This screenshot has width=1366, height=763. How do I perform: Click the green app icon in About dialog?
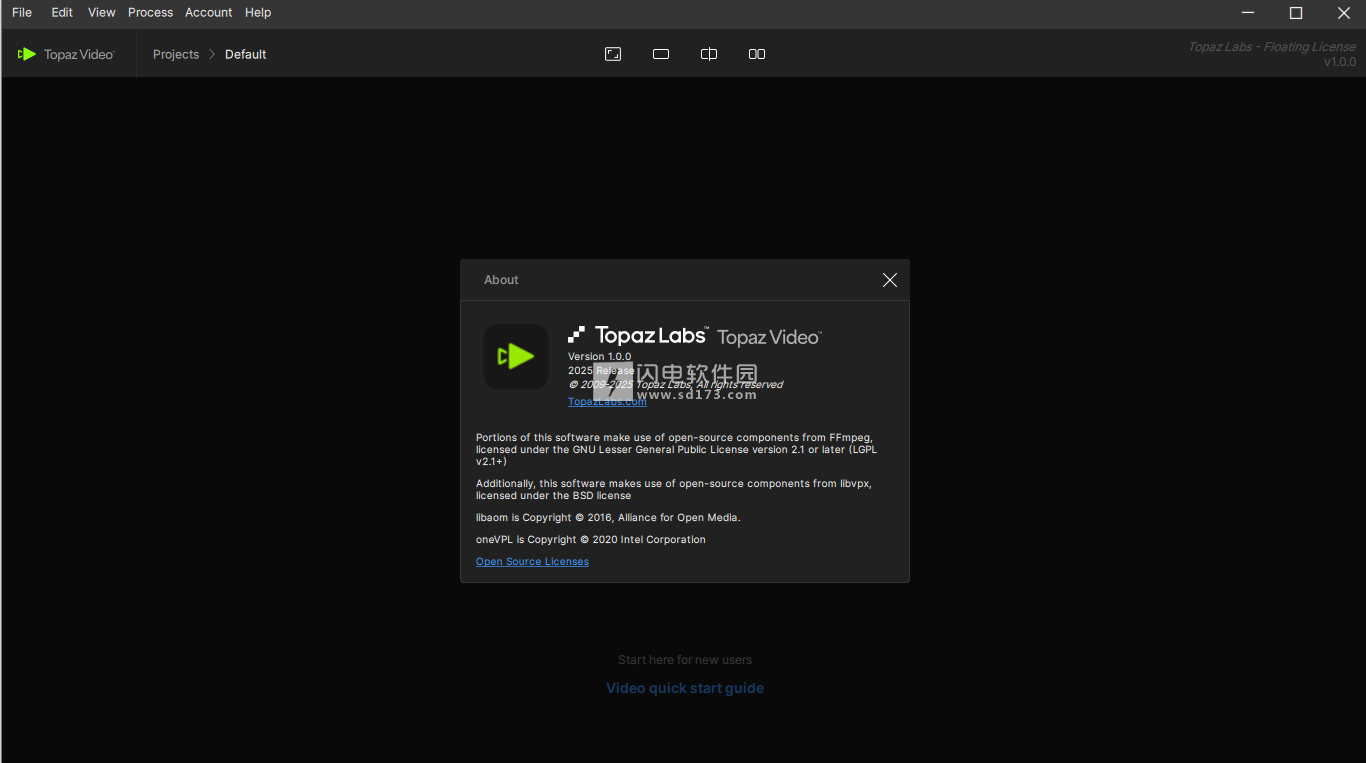click(516, 356)
